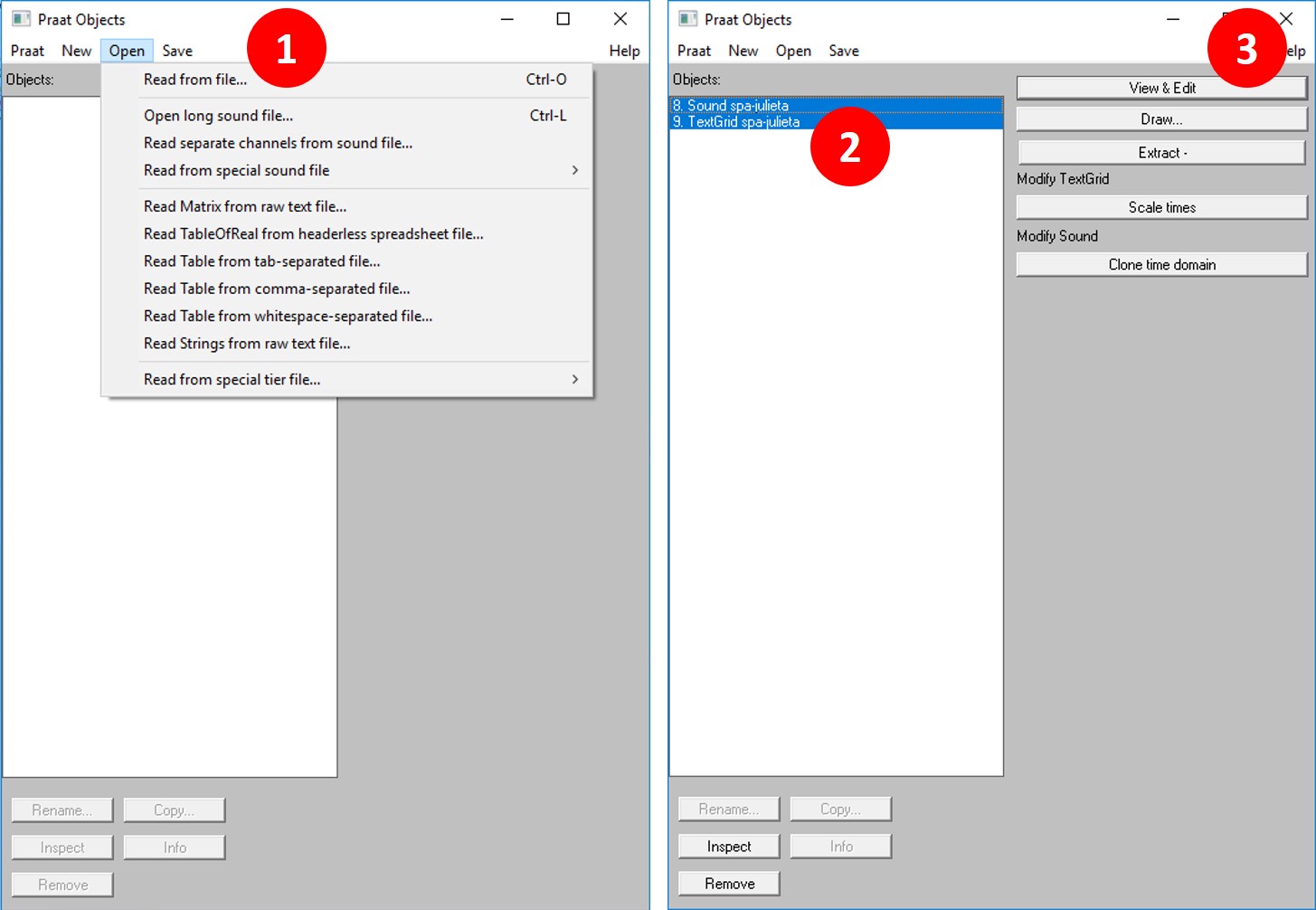Click Copy... button in right window
1316x910 pixels.
pyautogui.click(x=841, y=810)
